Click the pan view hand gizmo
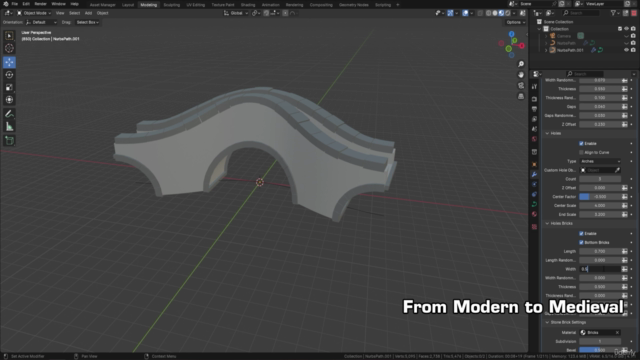 point(521,75)
